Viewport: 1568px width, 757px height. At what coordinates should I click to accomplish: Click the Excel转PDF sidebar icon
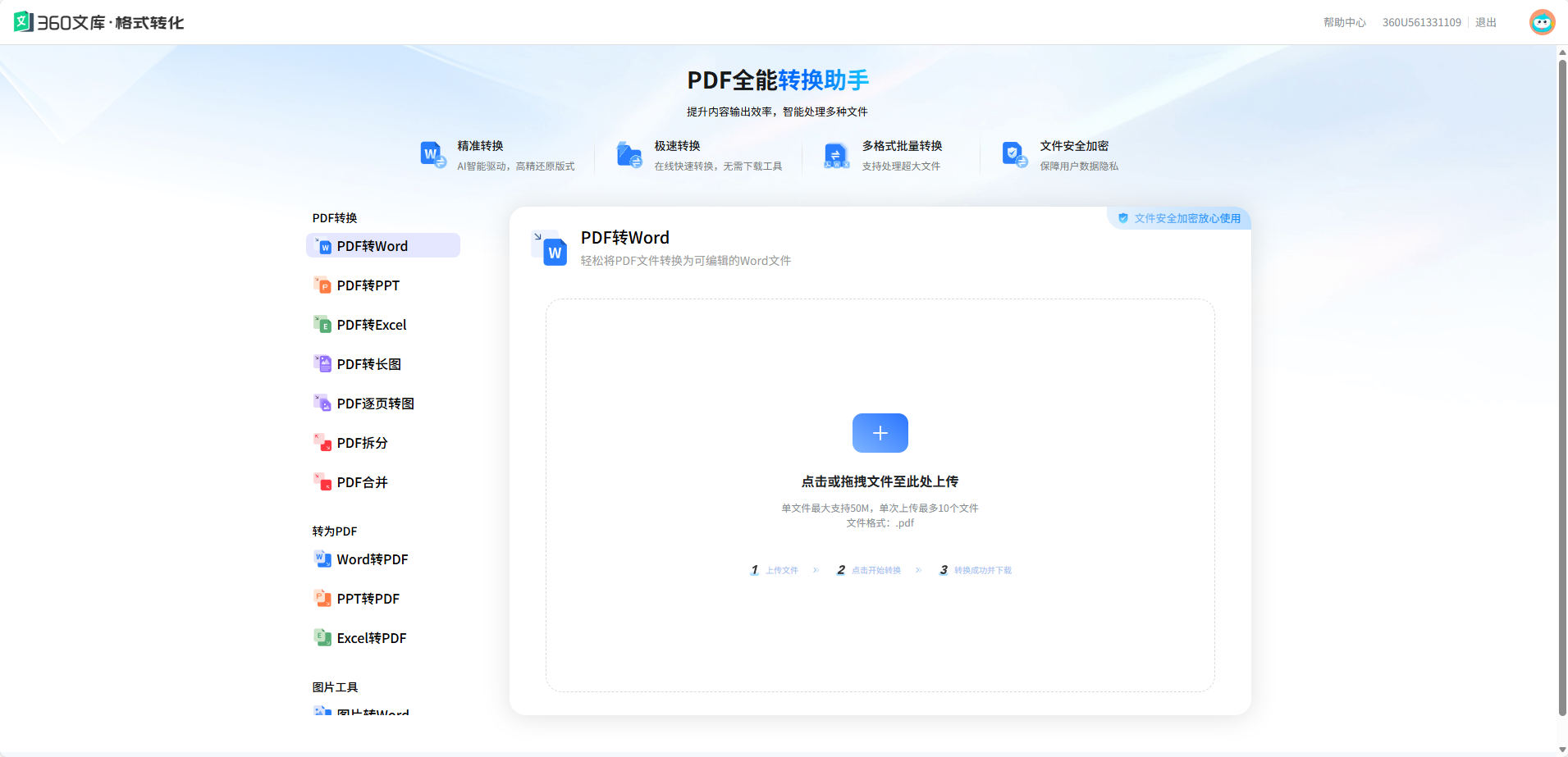(x=323, y=638)
